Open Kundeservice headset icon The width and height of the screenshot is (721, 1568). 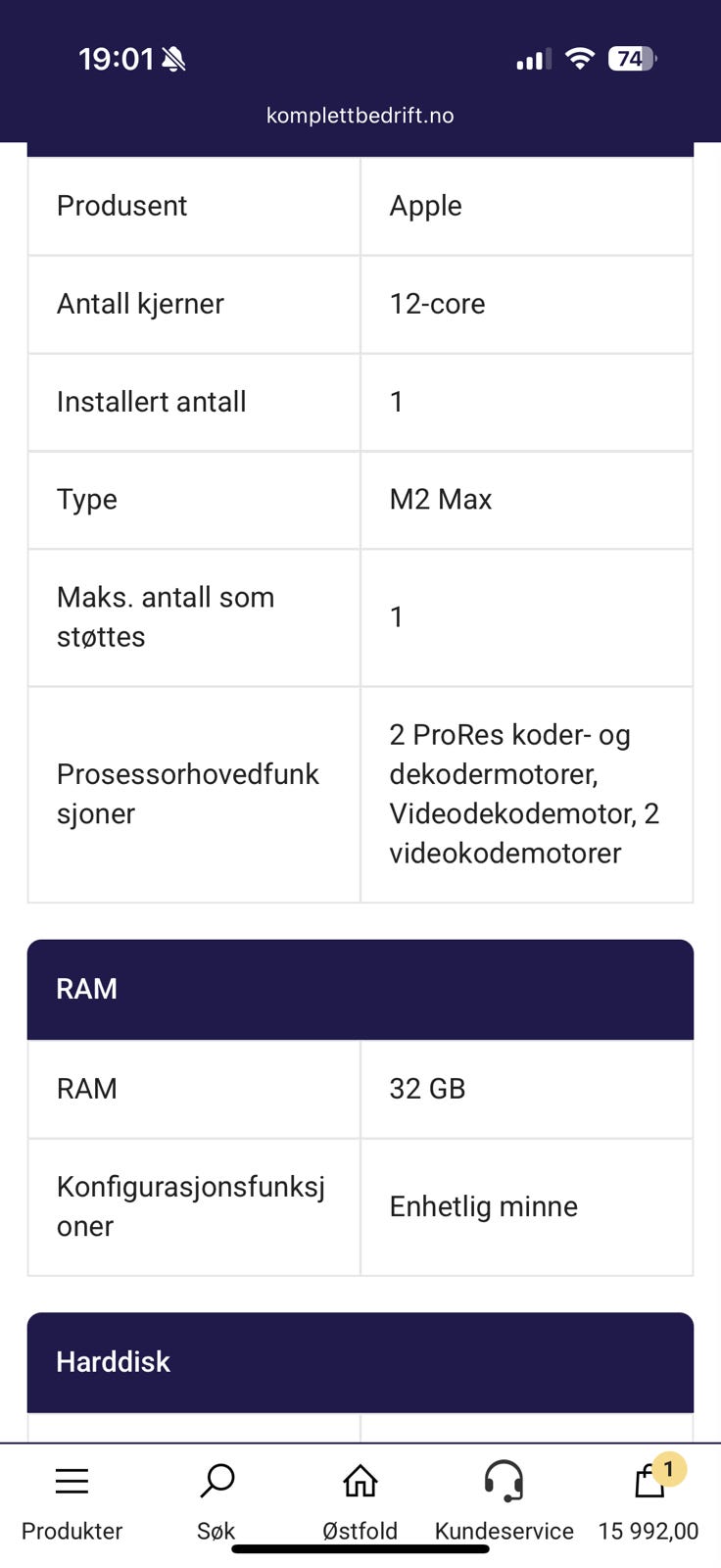point(504,1481)
